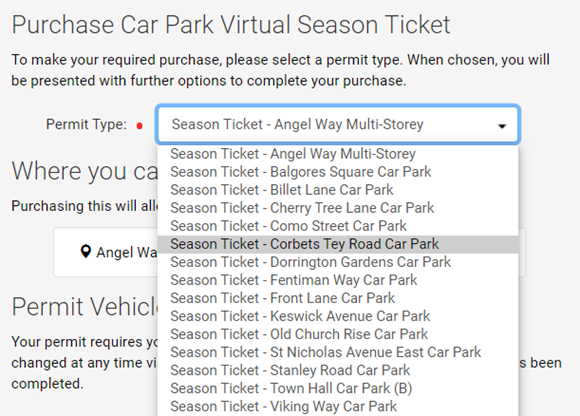Click the dropdown arrow on Permit Type field

502,126
